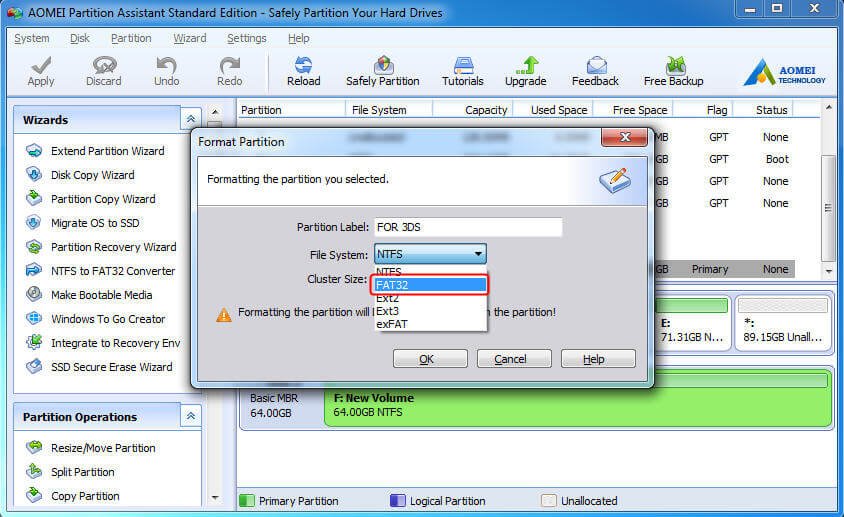This screenshot has height=517, width=844.
Task: Collapse the Wizards panel
Action: point(191,119)
